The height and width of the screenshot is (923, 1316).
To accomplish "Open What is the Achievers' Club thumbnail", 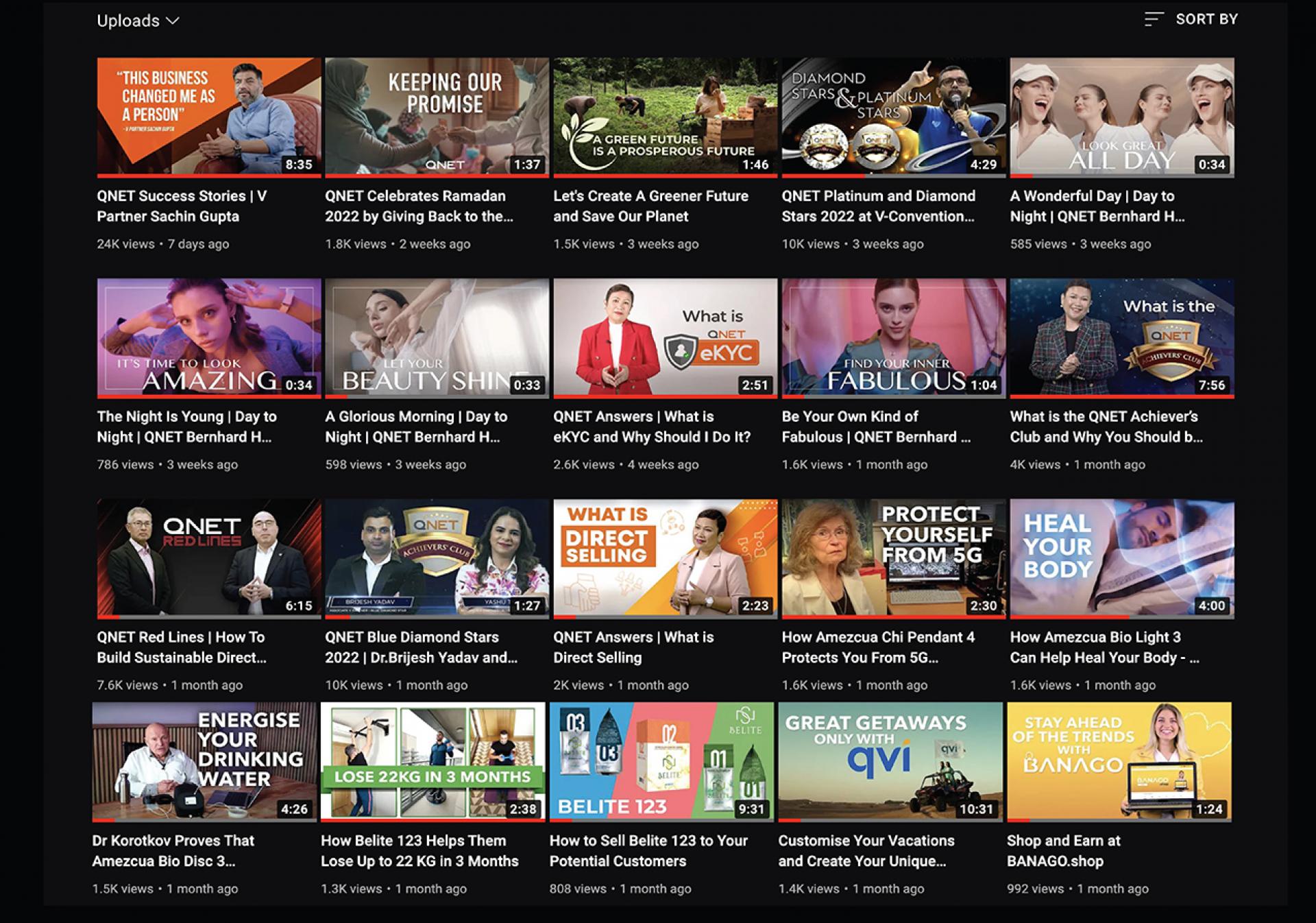I will pyautogui.click(x=1122, y=338).
